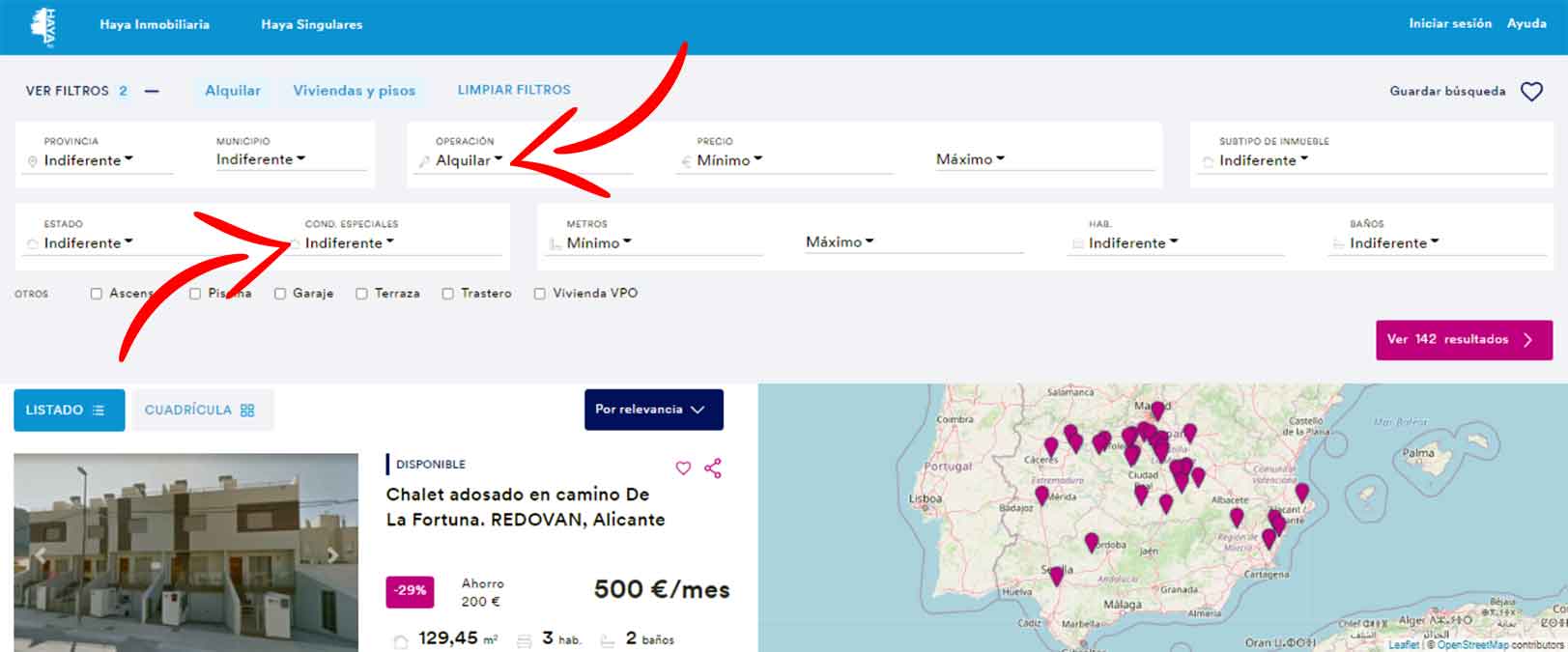
Task: Open Haya Singulares in top menu
Action: (311, 24)
